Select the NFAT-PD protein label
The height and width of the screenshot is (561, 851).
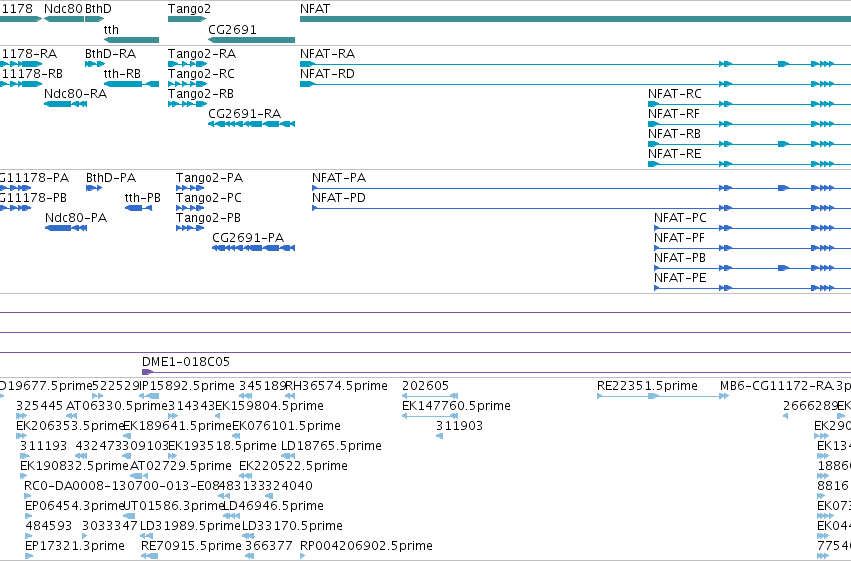(x=339, y=198)
